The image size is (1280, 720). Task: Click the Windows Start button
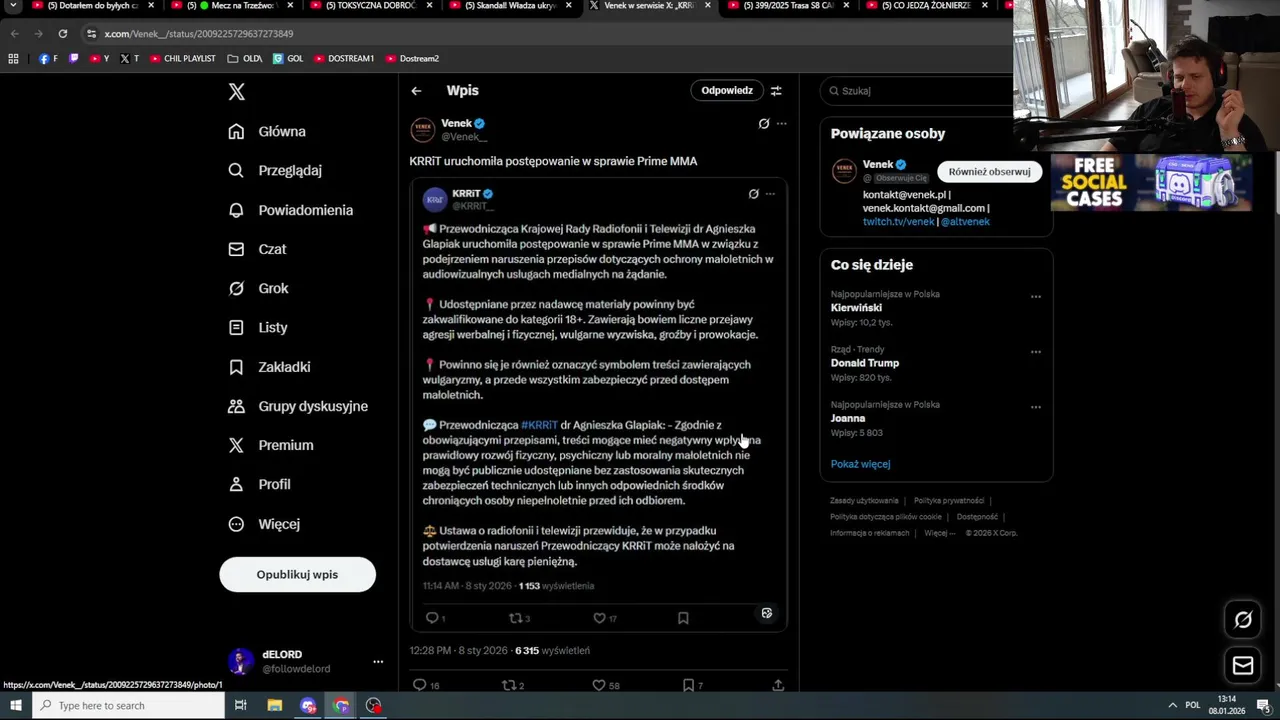coord(15,706)
